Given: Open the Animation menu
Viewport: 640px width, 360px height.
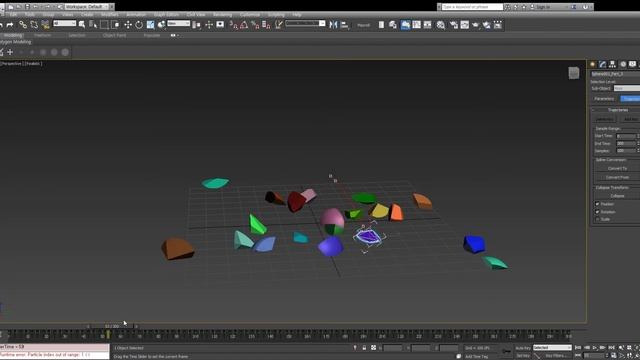Looking at the screenshot, I should (x=136, y=15).
